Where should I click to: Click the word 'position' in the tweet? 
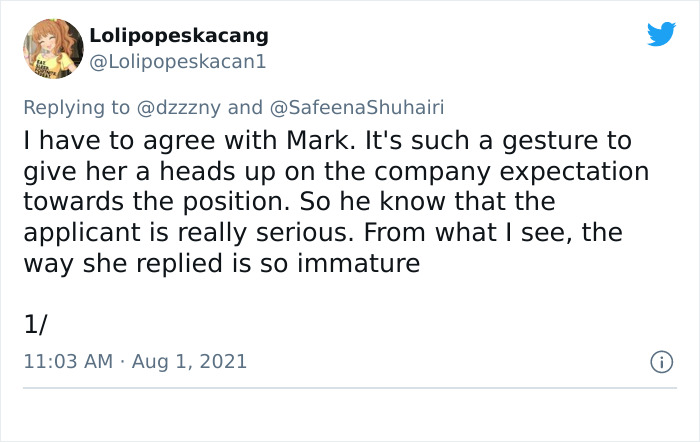(x=233, y=203)
